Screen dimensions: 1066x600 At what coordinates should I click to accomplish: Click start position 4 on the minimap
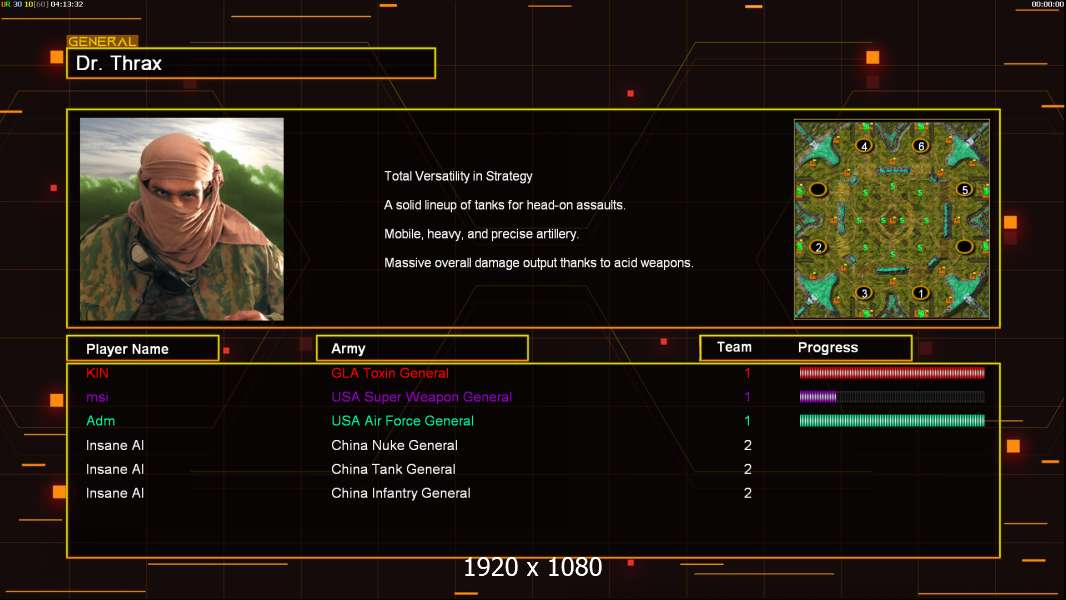864,146
